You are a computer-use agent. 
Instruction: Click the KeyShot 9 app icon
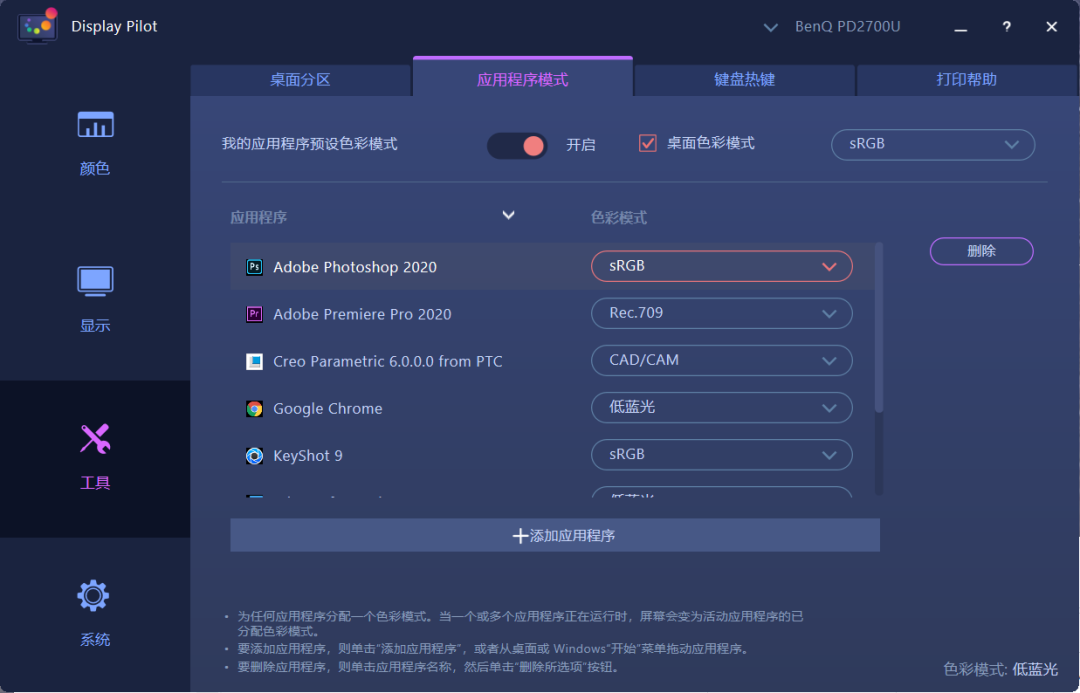[253, 455]
